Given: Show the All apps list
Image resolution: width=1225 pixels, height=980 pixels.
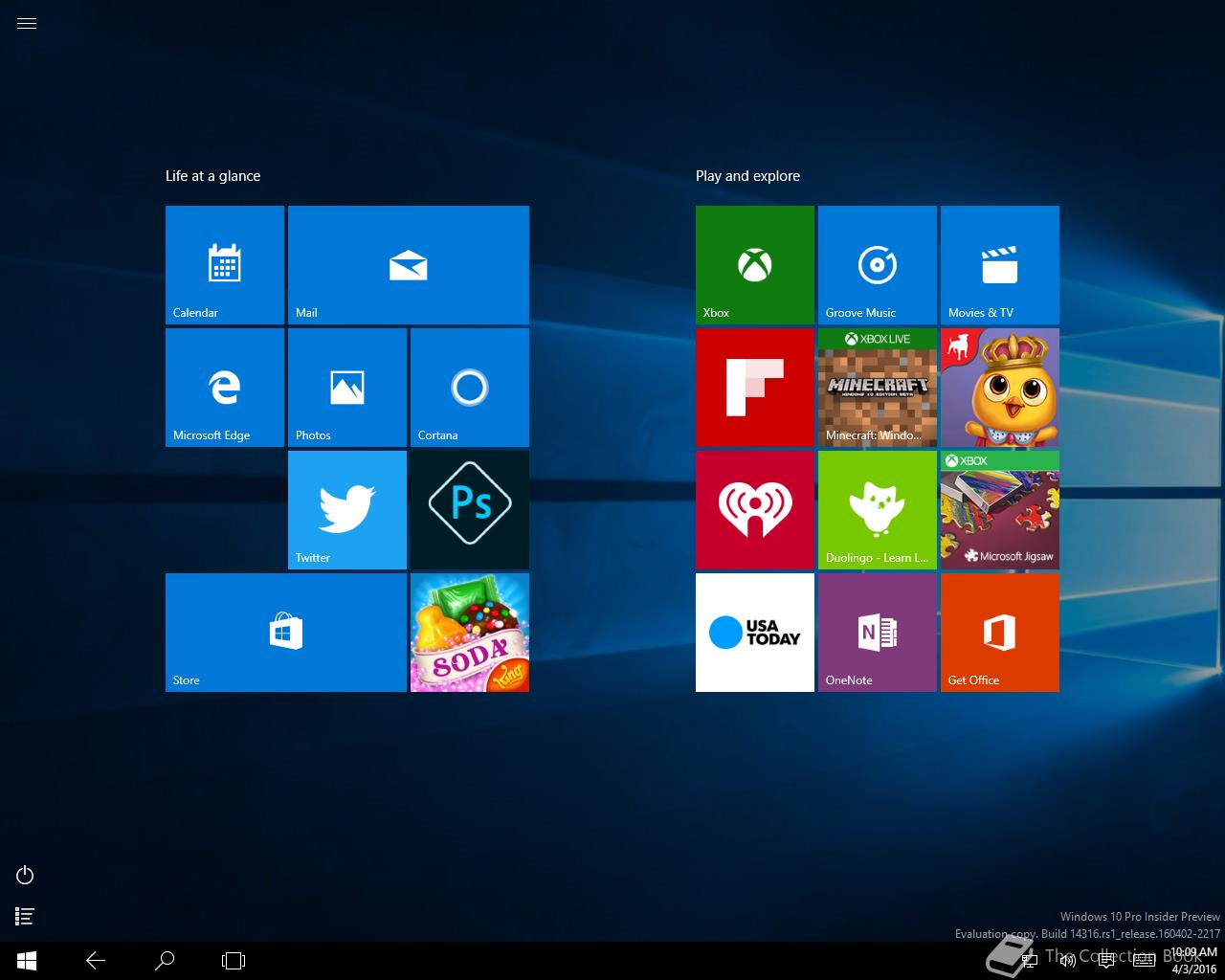Looking at the screenshot, I should click(x=26, y=917).
